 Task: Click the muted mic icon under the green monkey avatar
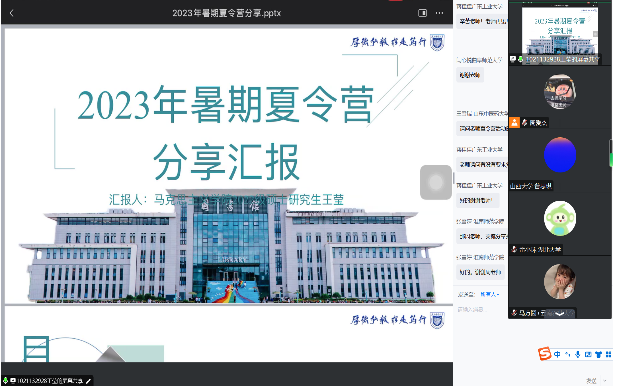(x=514, y=249)
